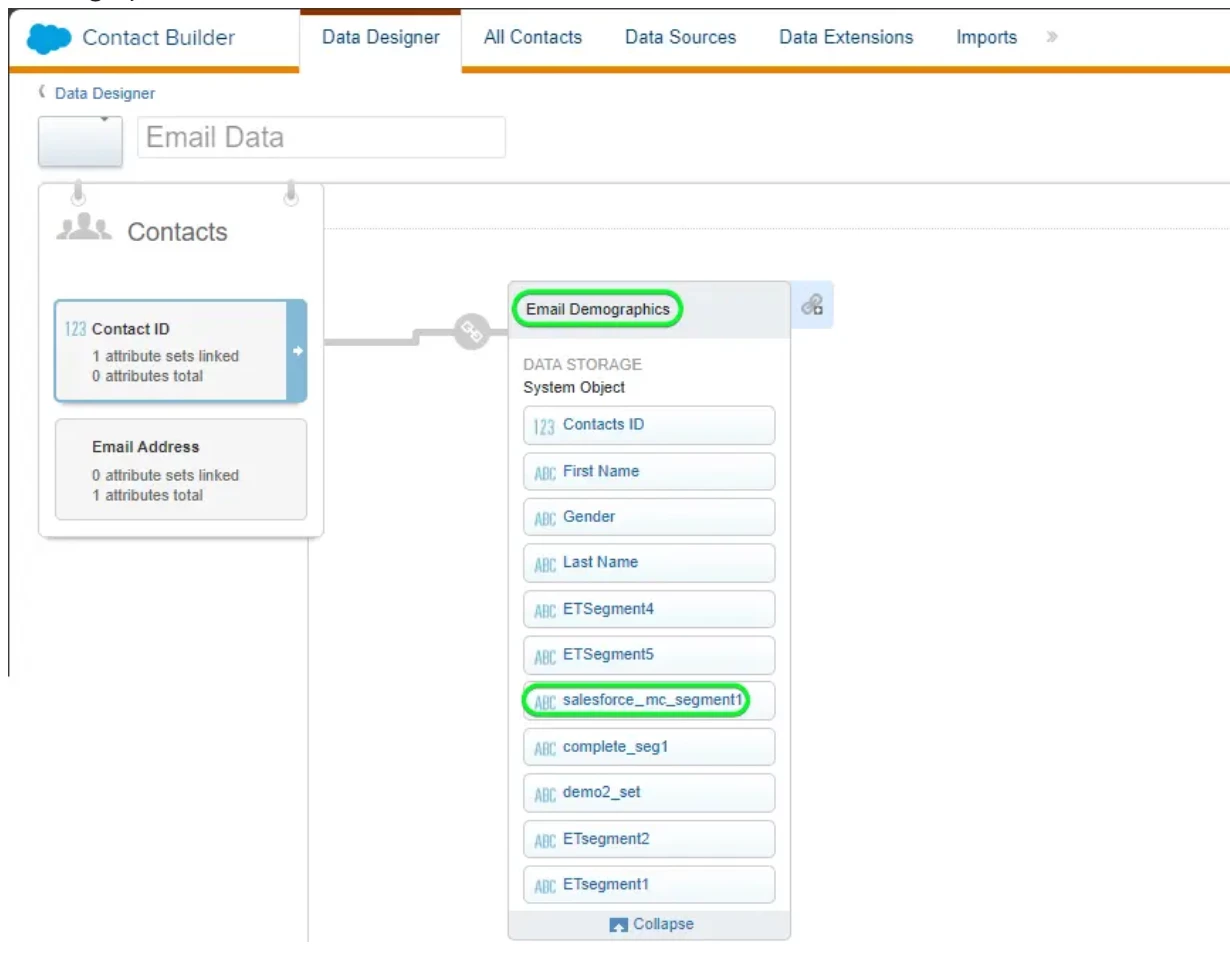Click the Salesforce cloud logo

(x=49, y=38)
